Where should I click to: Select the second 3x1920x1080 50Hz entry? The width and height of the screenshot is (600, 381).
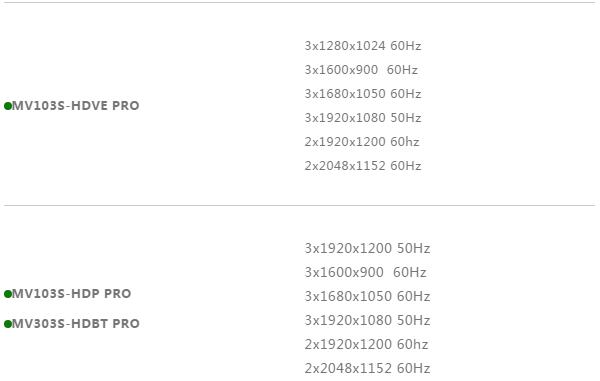[367, 321]
